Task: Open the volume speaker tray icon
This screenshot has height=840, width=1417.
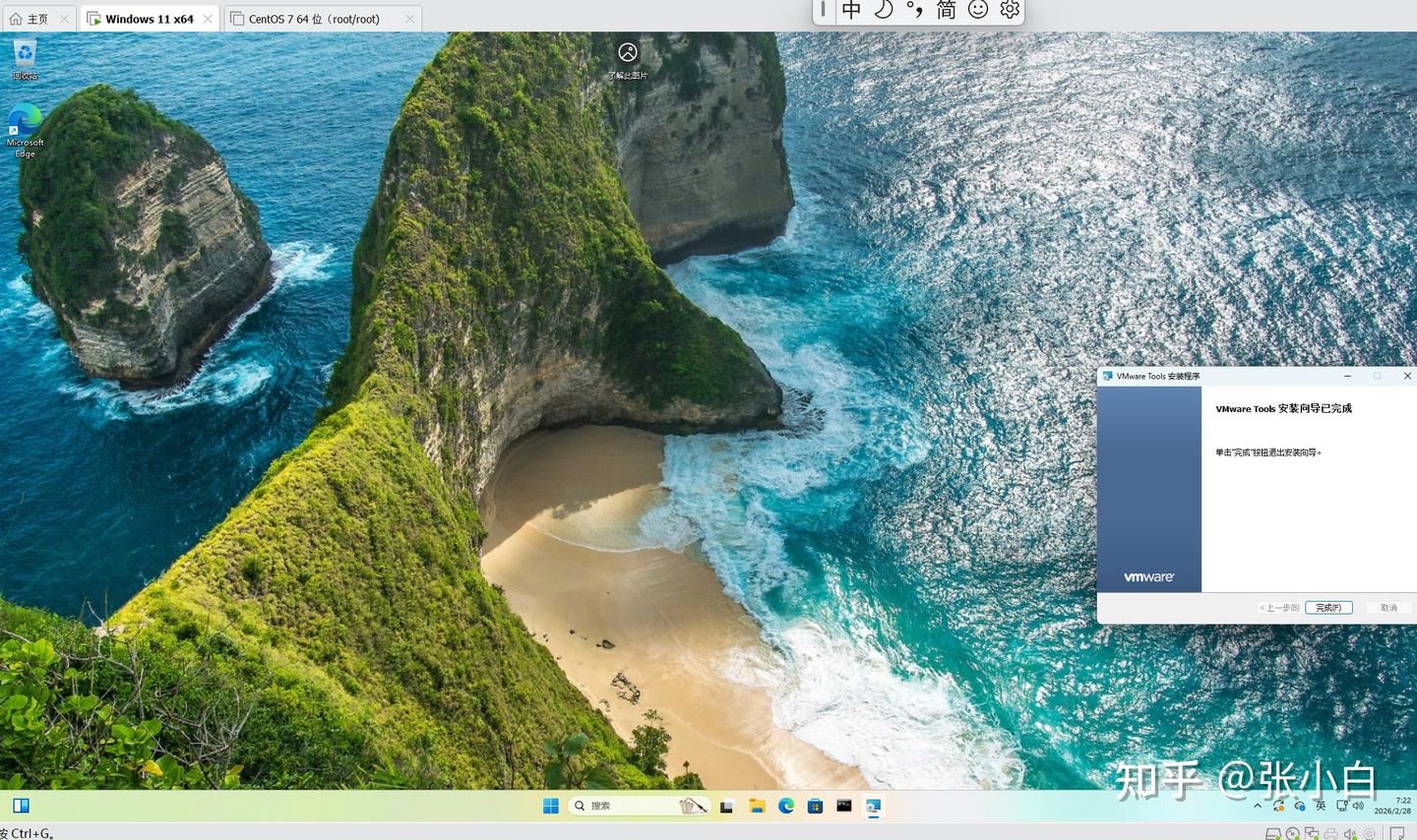Action: [x=1359, y=806]
